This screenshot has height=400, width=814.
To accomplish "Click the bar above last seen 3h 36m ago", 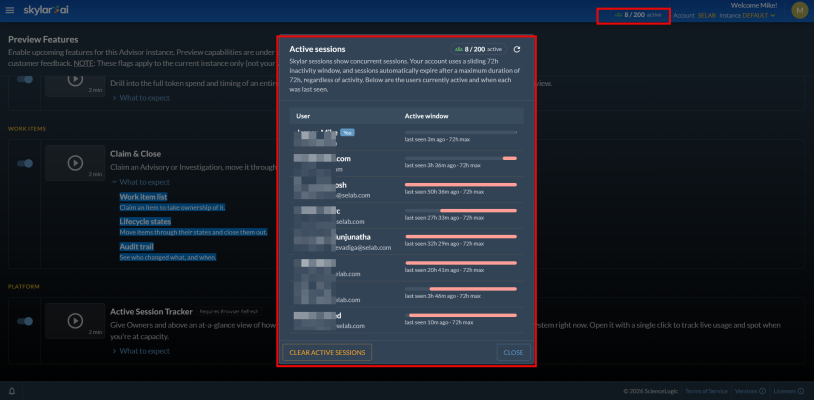I will pyautogui.click(x=460, y=158).
